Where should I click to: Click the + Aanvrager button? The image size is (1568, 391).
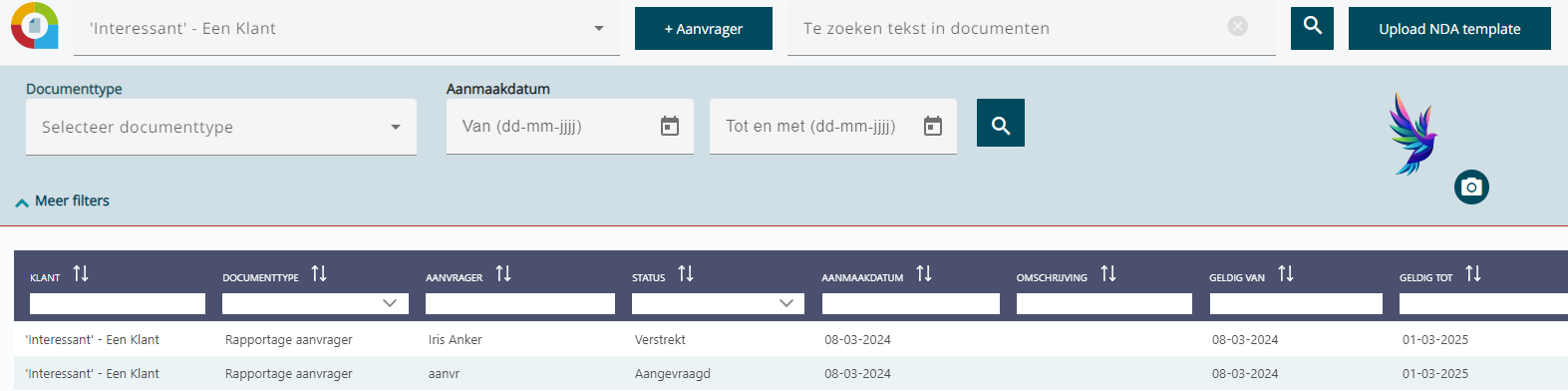(704, 29)
